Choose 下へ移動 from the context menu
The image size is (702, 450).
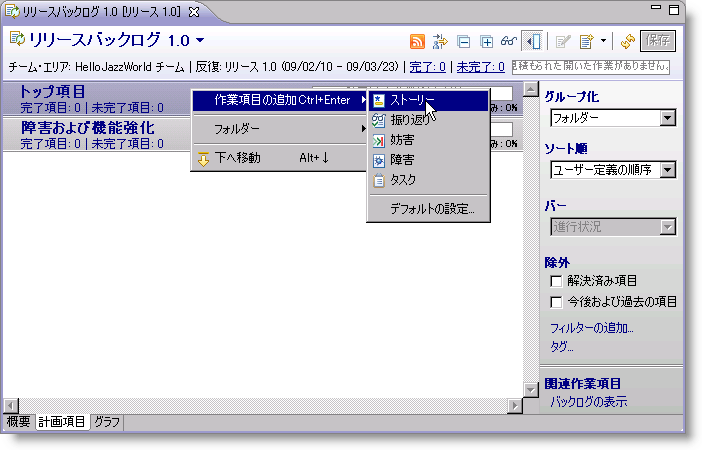click(280, 158)
